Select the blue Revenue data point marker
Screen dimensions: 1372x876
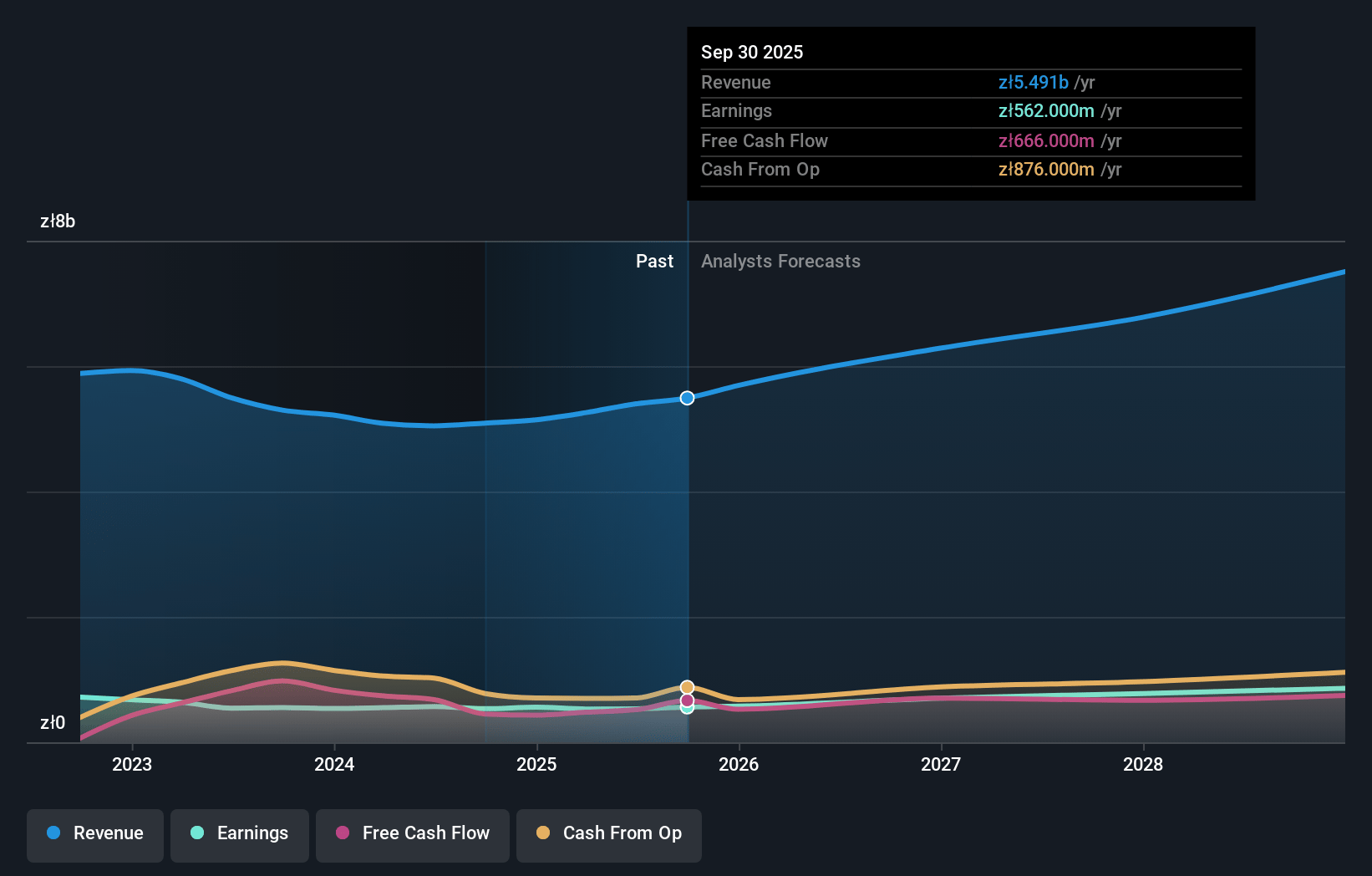point(687,398)
